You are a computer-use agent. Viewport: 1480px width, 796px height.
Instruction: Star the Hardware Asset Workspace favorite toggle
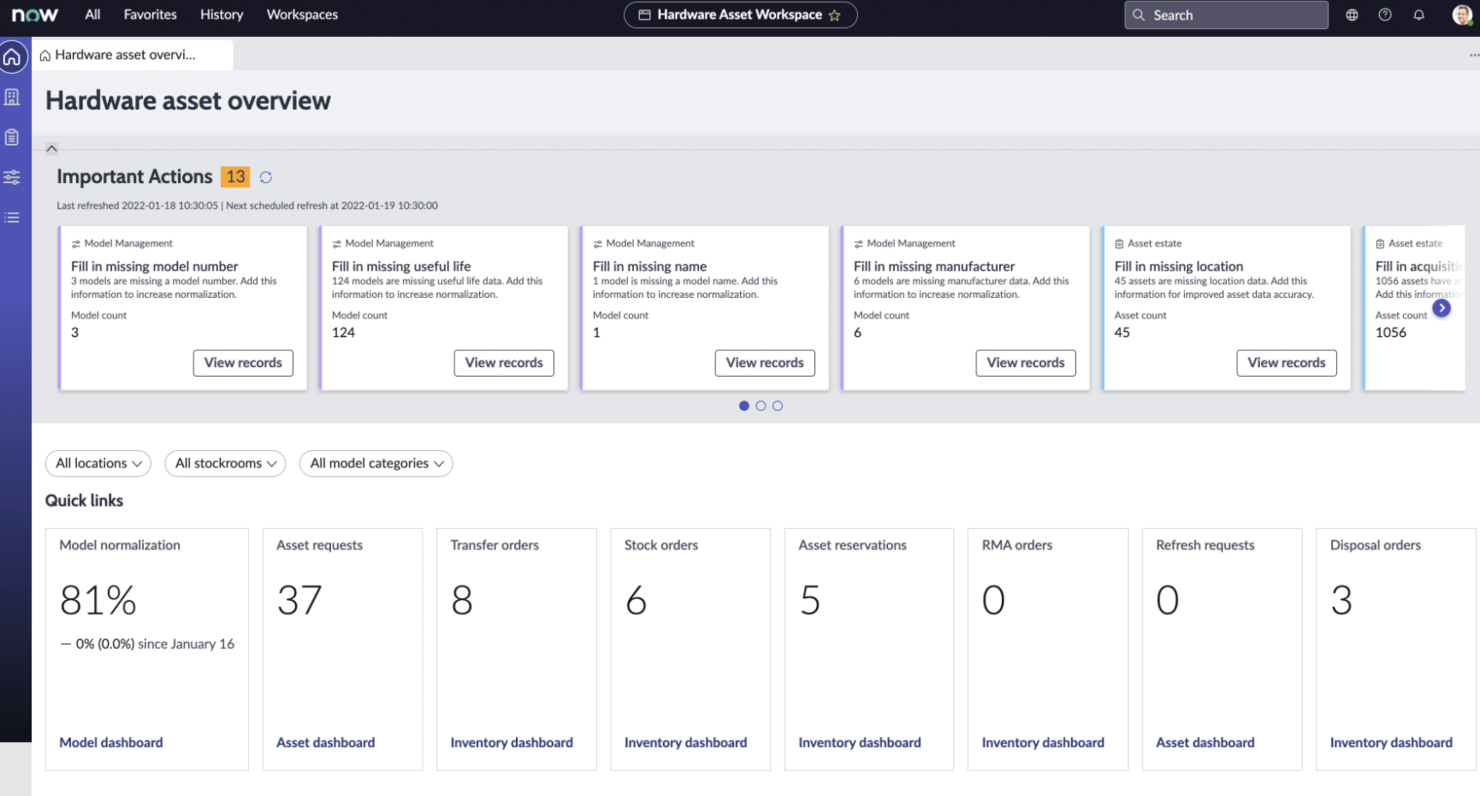(x=838, y=15)
